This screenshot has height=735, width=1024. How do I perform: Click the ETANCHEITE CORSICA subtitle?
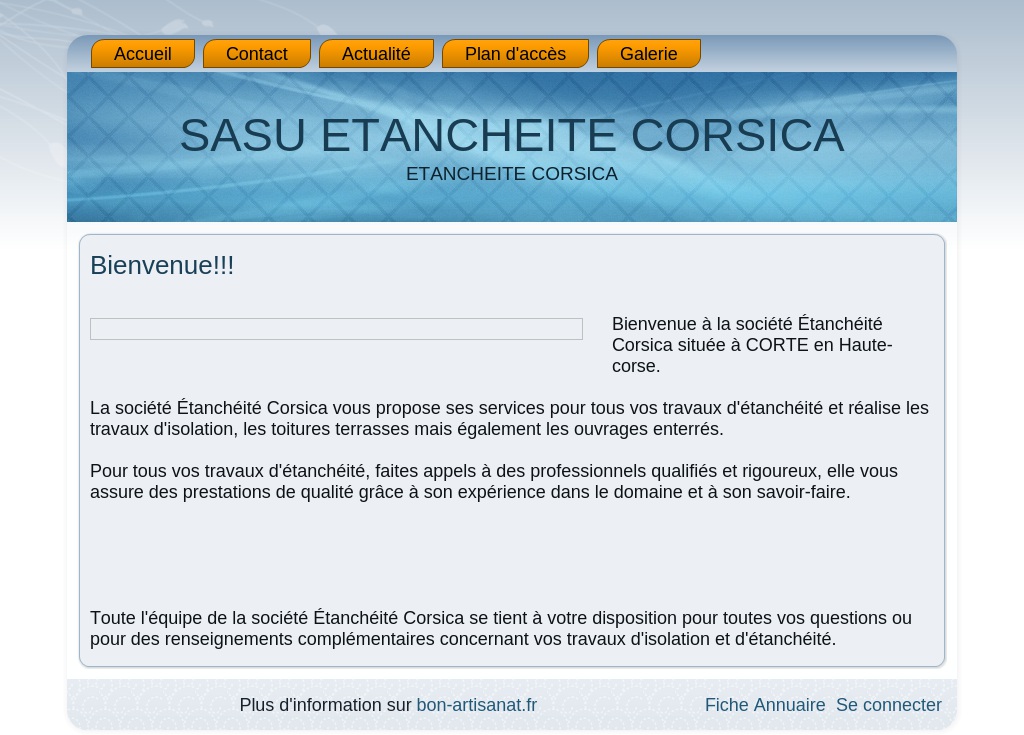[x=512, y=174]
